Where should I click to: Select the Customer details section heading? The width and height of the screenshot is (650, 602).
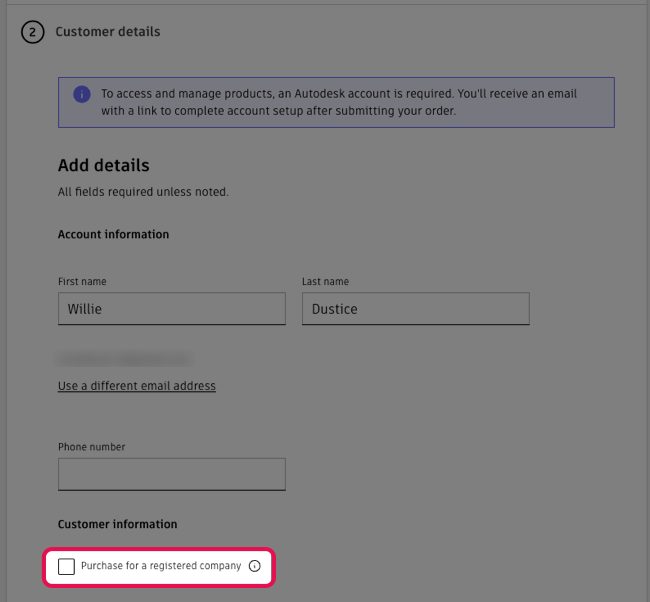108,32
